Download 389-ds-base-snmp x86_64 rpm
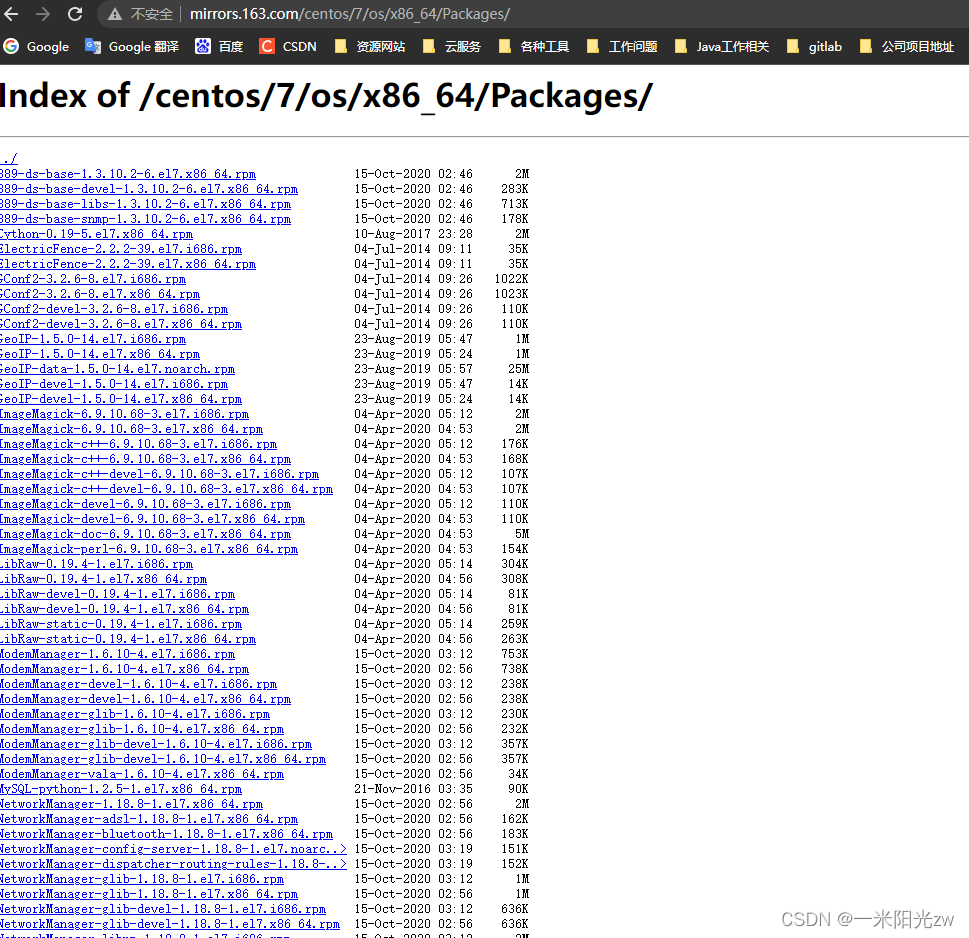This screenshot has width=969, height=938. pos(145,219)
